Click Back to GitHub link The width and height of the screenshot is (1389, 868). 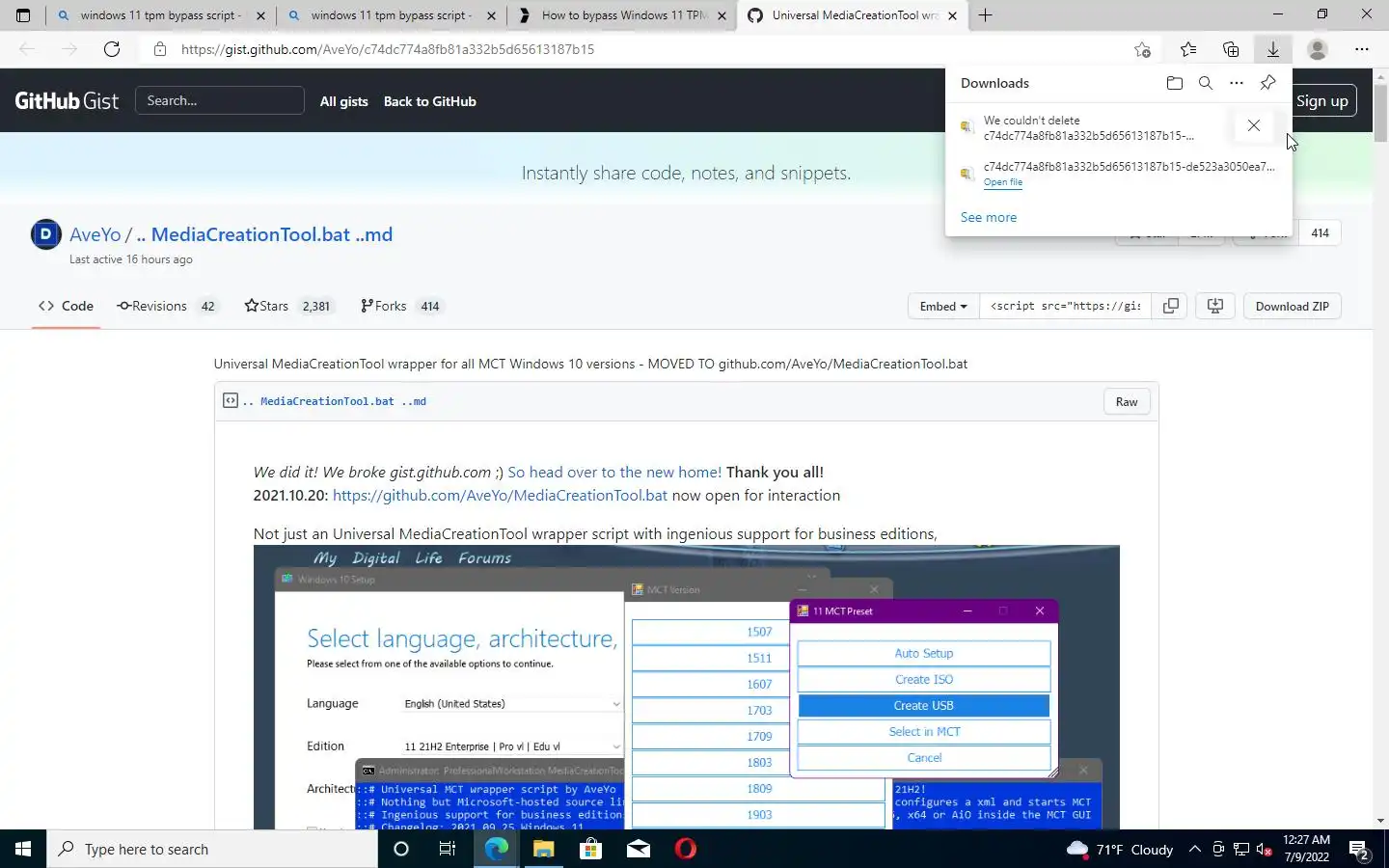pyautogui.click(x=430, y=101)
